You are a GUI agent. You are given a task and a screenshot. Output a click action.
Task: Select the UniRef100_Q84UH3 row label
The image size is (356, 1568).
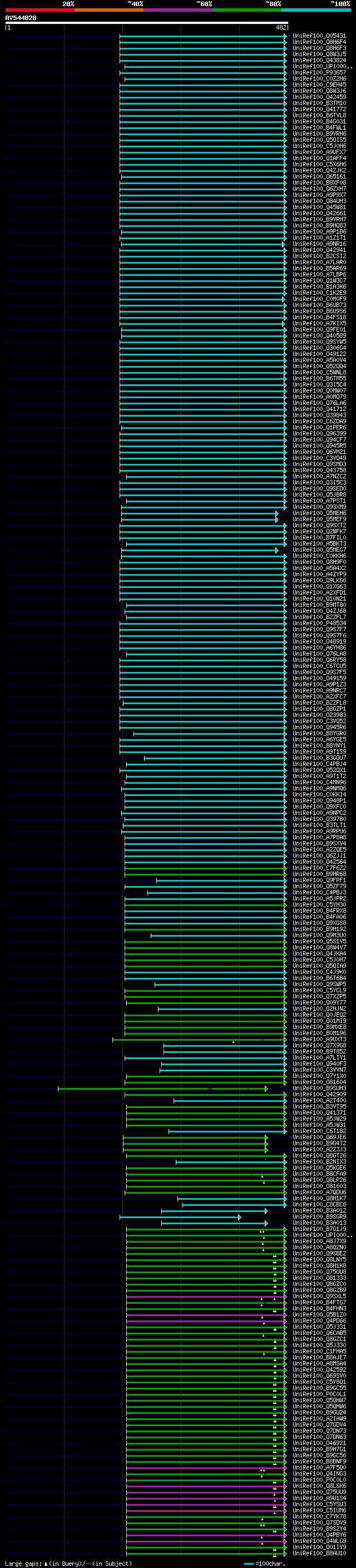click(x=319, y=201)
